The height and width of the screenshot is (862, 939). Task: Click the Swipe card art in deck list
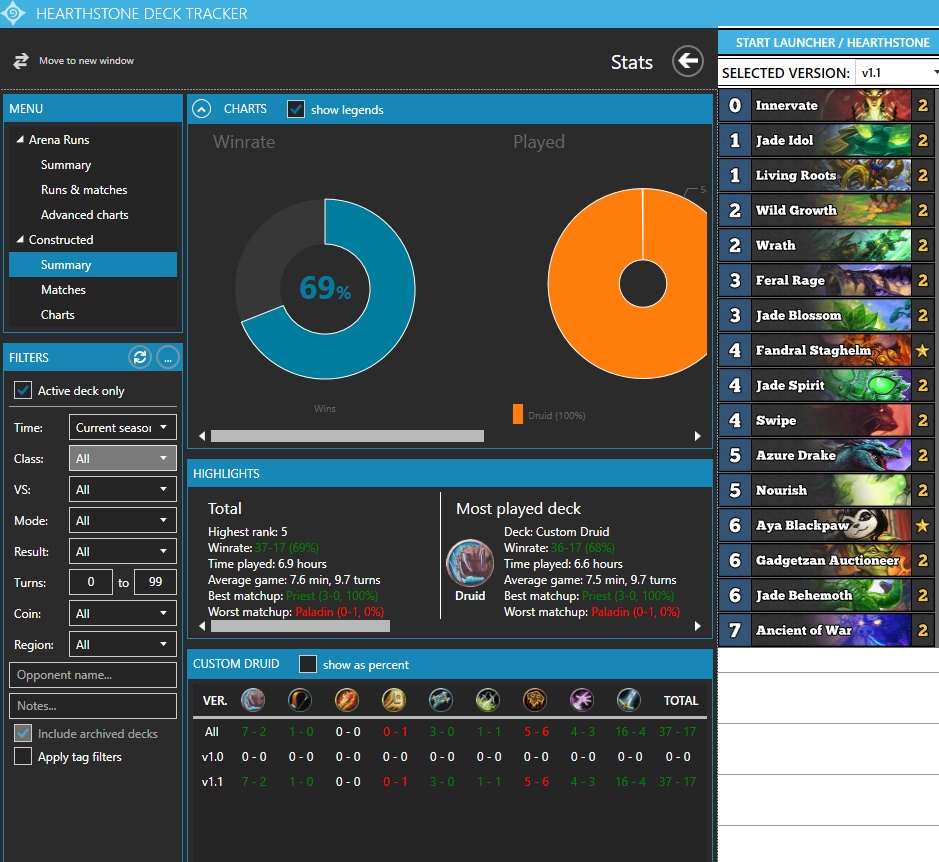tap(868, 421)
